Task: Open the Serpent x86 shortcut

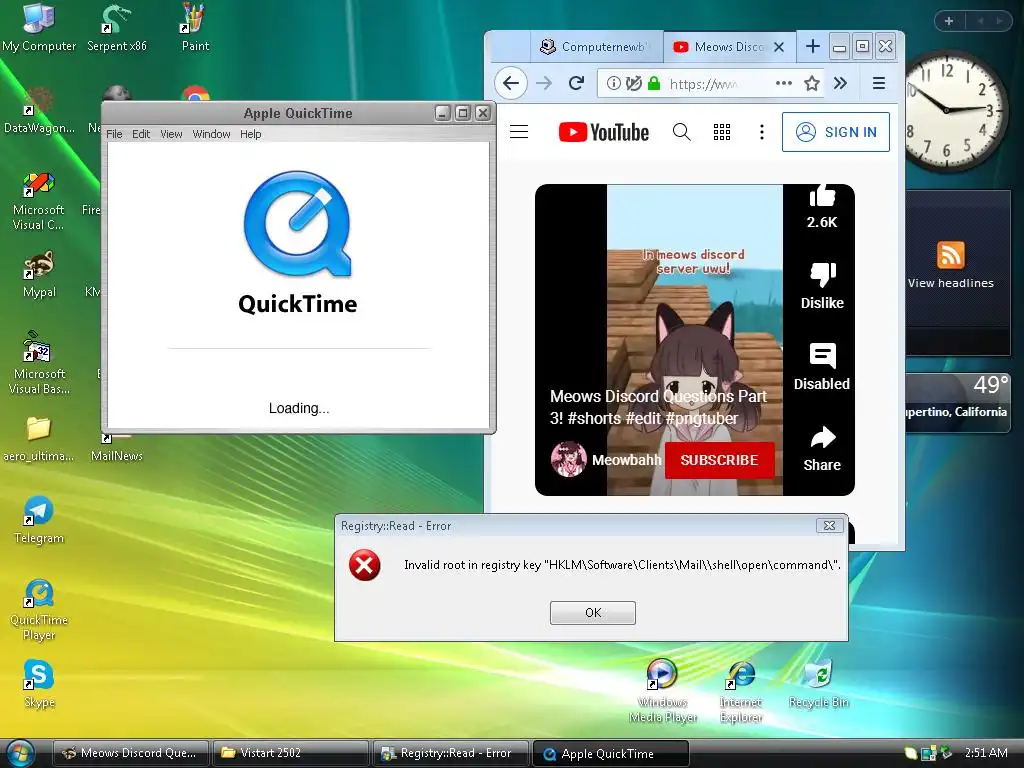Action: tap(116, 27)
